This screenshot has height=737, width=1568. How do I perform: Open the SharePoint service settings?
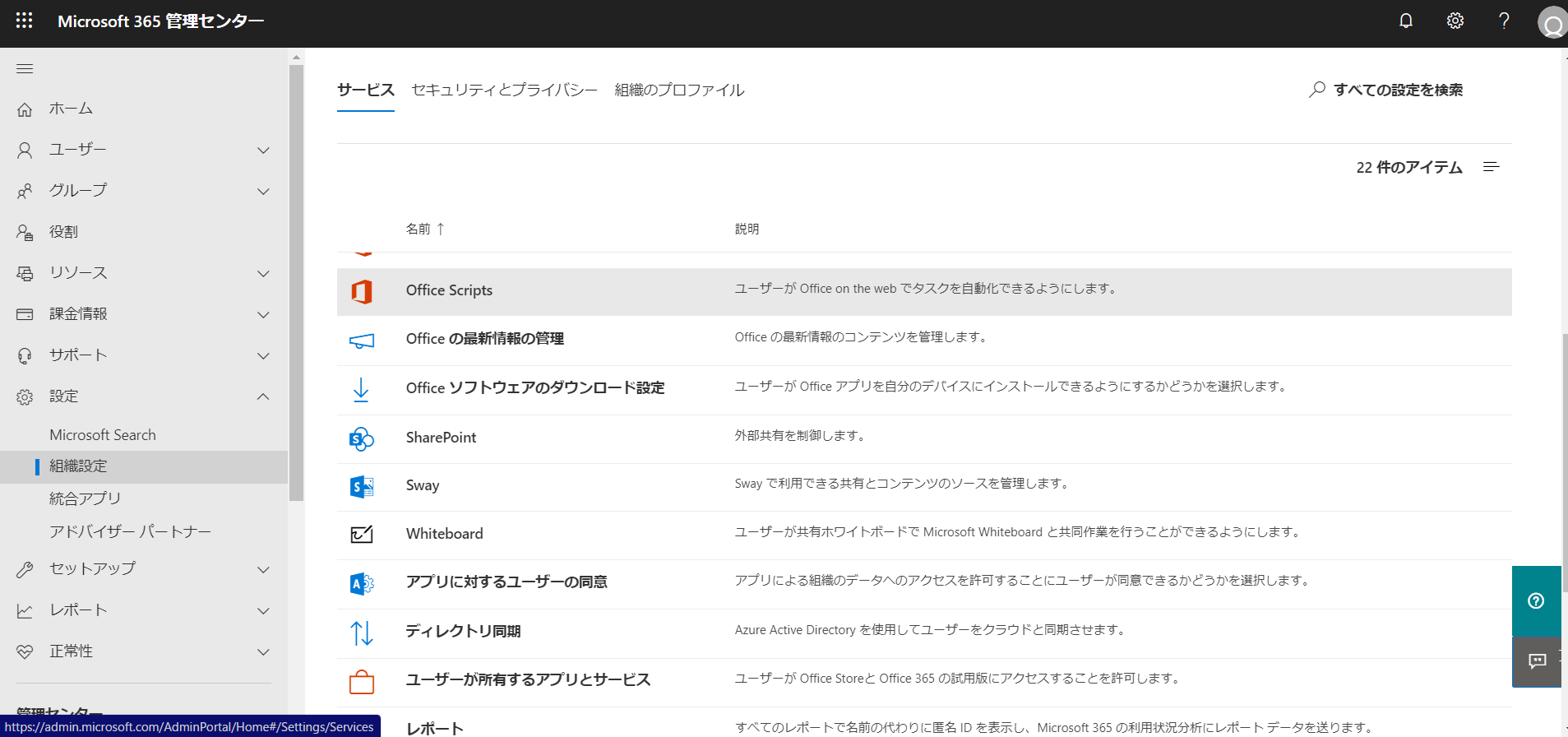(441, 437)
